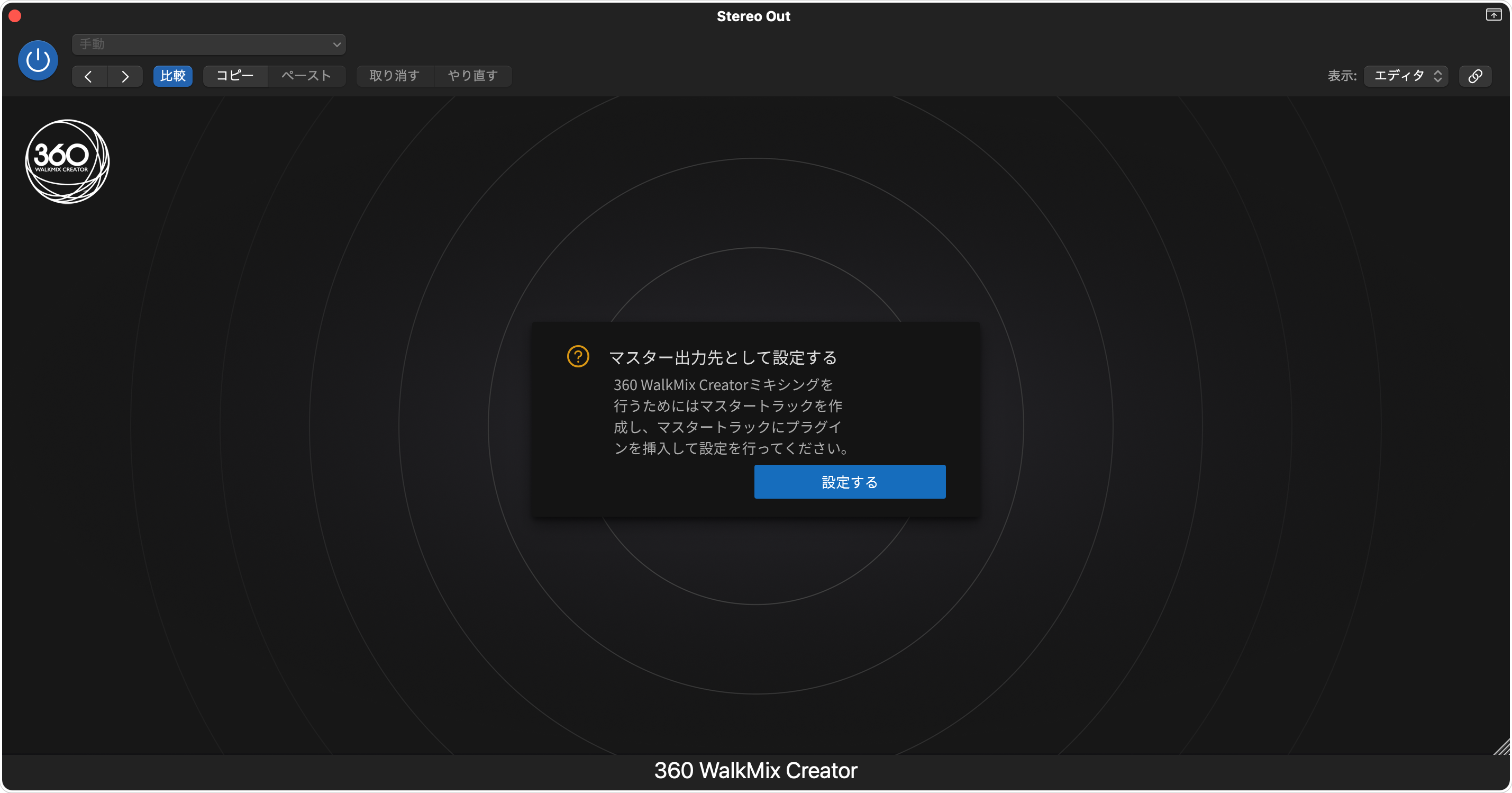Image resolution: width=1512 pixels, height=793 pixels.
Task: Go to next preset with right arrow
Action: (125, 76)
